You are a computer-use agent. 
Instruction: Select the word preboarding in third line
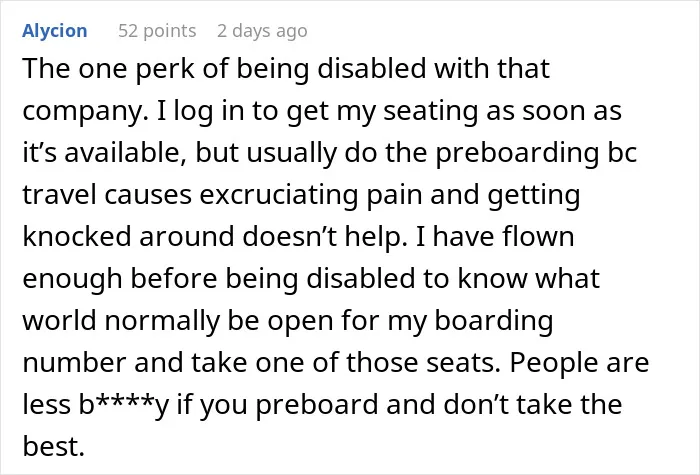coord(517,153)
